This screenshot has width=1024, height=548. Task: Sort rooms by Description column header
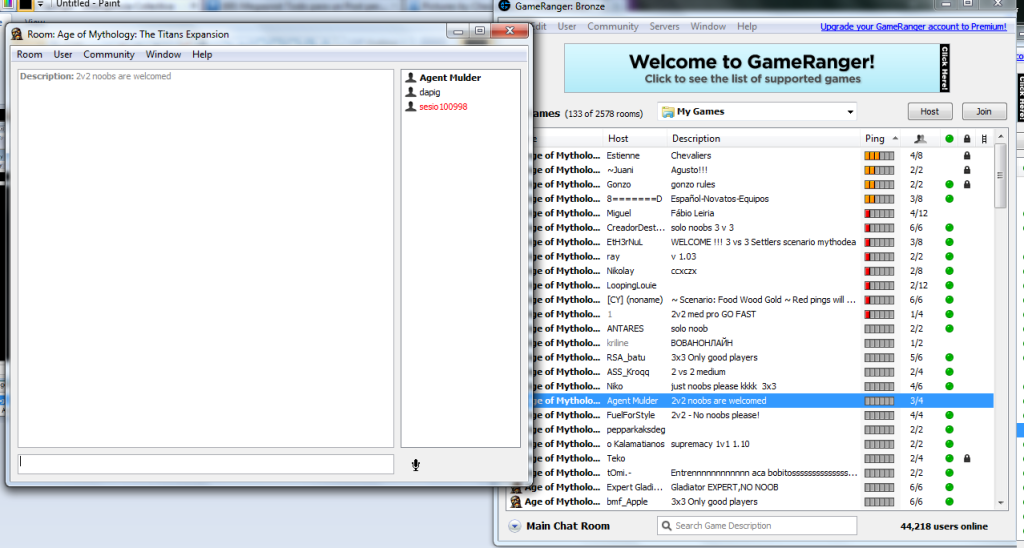point(763,138)
